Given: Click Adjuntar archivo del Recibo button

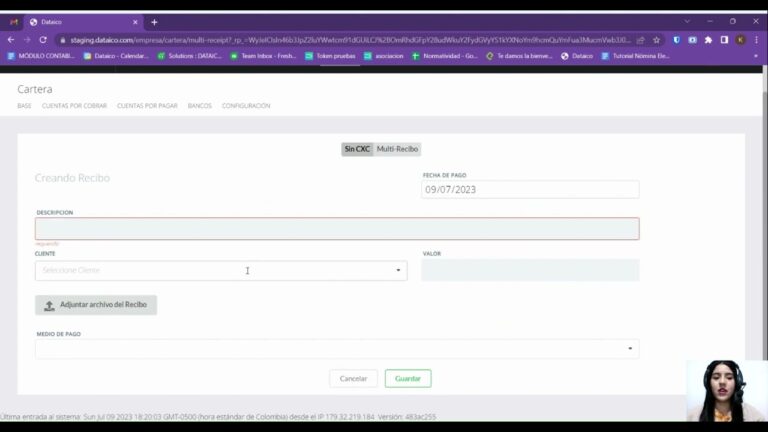Looking at the screenshot, I should 96,305.
